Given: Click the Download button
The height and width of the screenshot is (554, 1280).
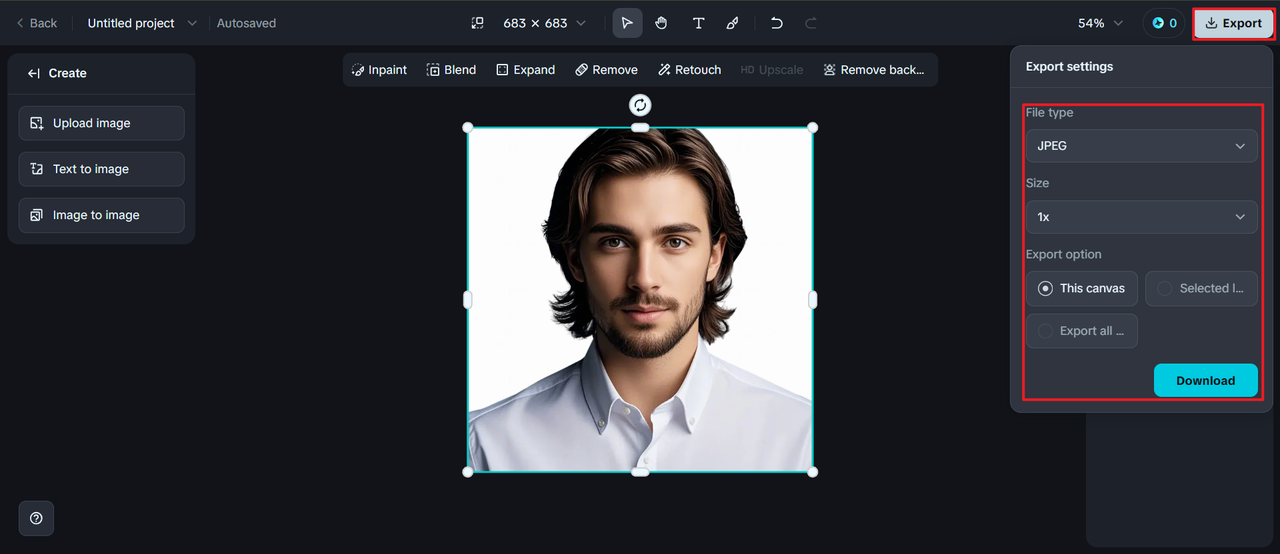Looking at the screenshot, I should click(x=1205, y=381).
